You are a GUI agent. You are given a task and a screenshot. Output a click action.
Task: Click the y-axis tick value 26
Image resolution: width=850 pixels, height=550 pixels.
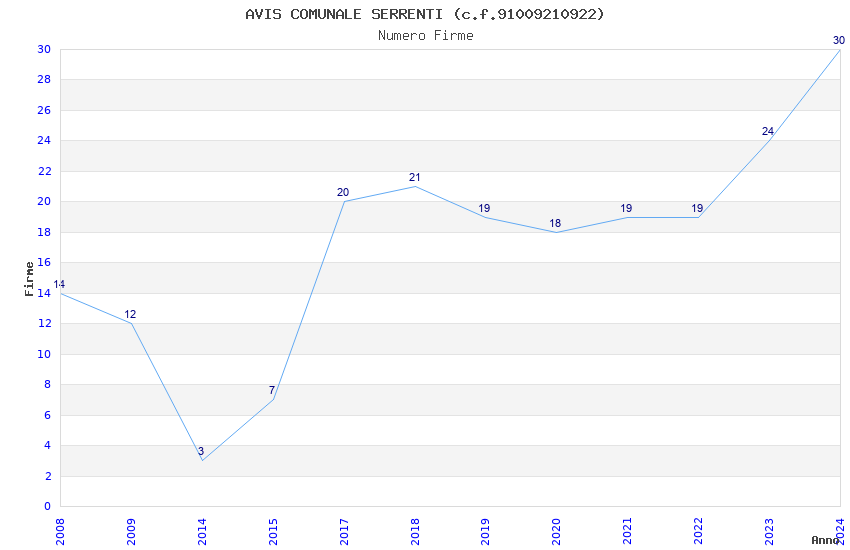click(44, 110)
